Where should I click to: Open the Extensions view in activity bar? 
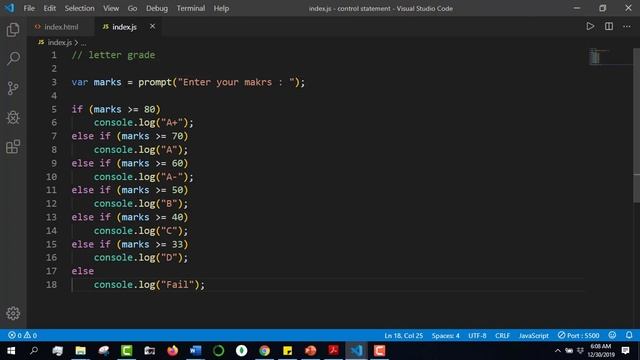point(13,147)
